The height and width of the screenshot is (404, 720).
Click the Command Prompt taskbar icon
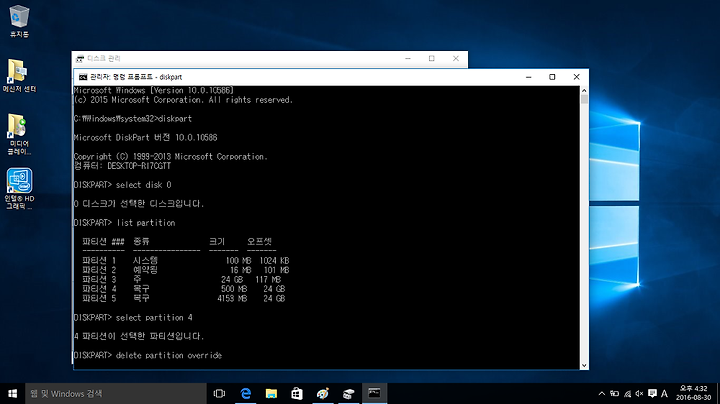[x=374, y=393]
